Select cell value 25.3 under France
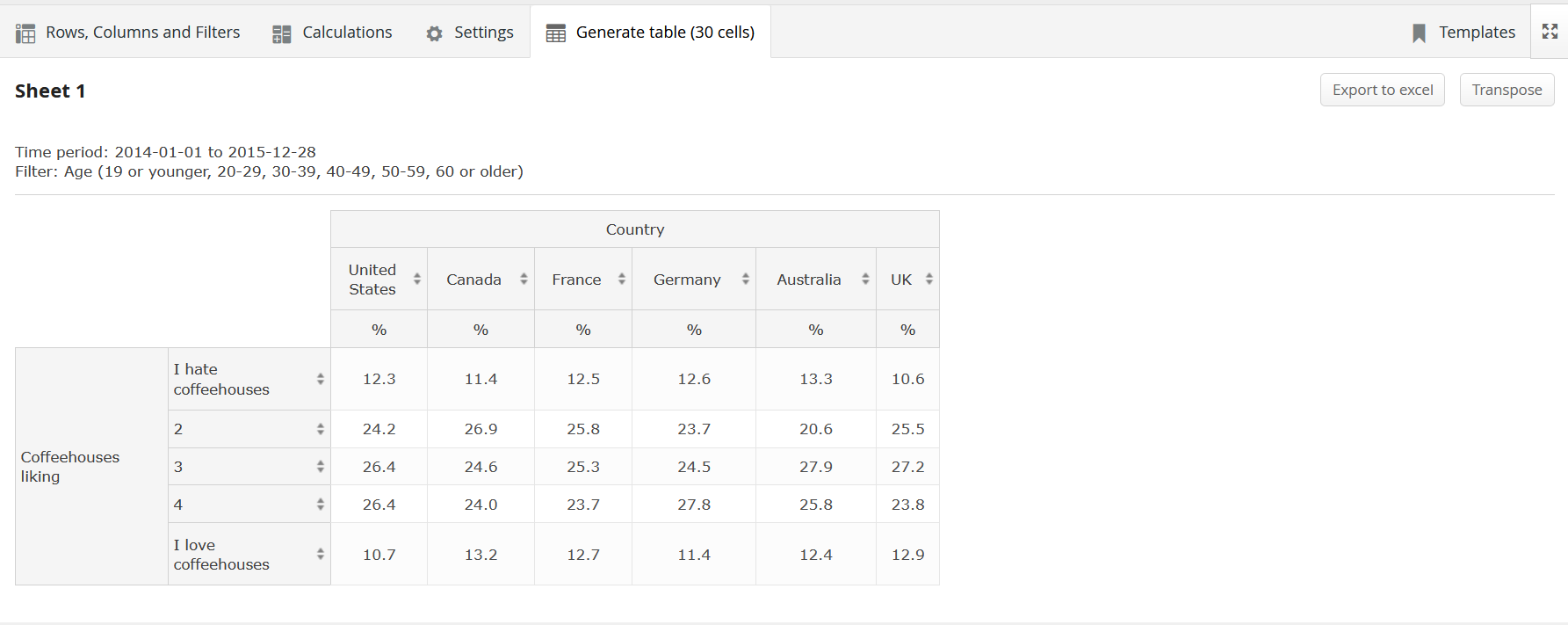Image resolution: width=1568 pixels, height=625 pixels. click(x=583, y=467)
